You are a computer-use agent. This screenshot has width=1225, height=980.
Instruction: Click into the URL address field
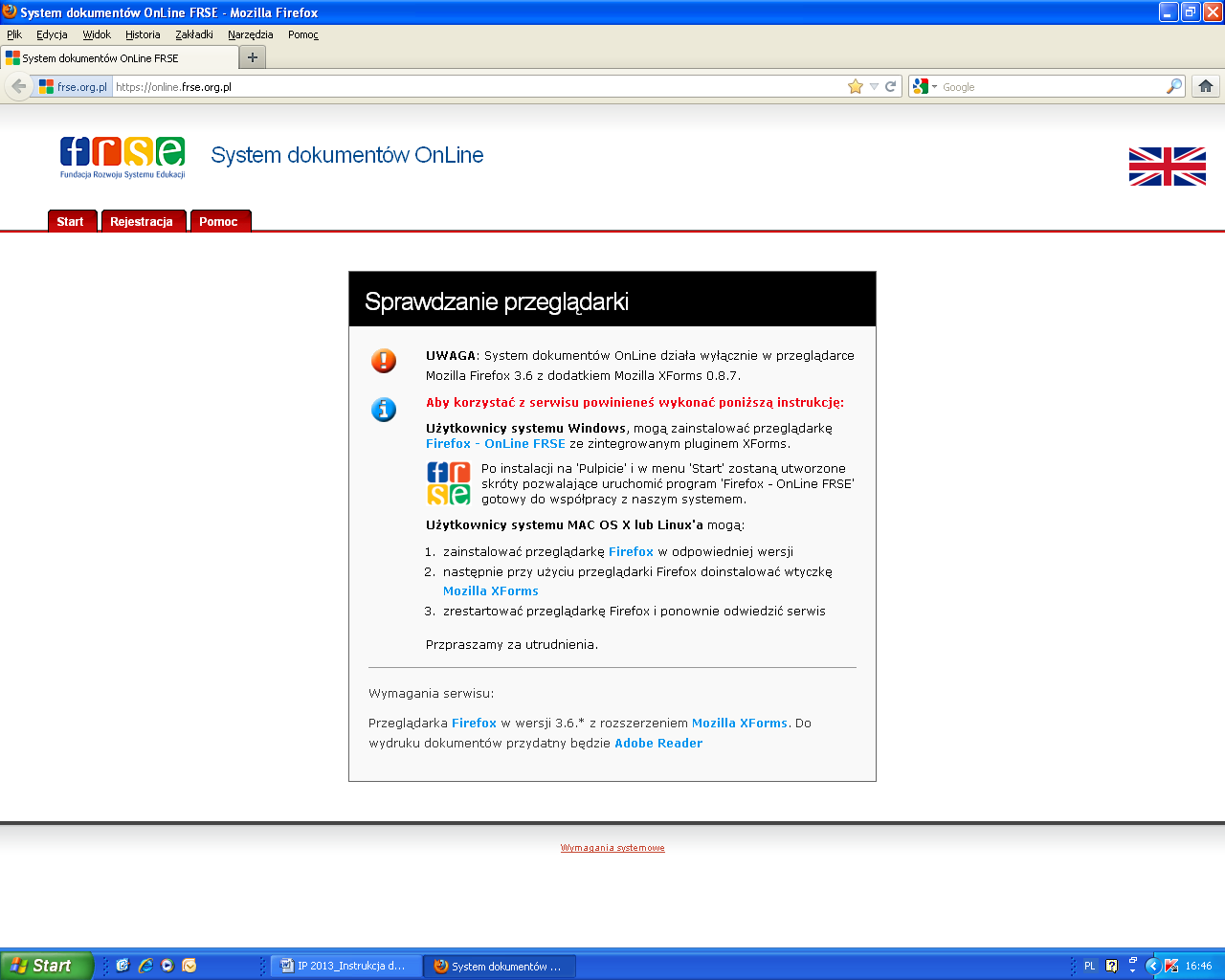[x=479, y=86]
